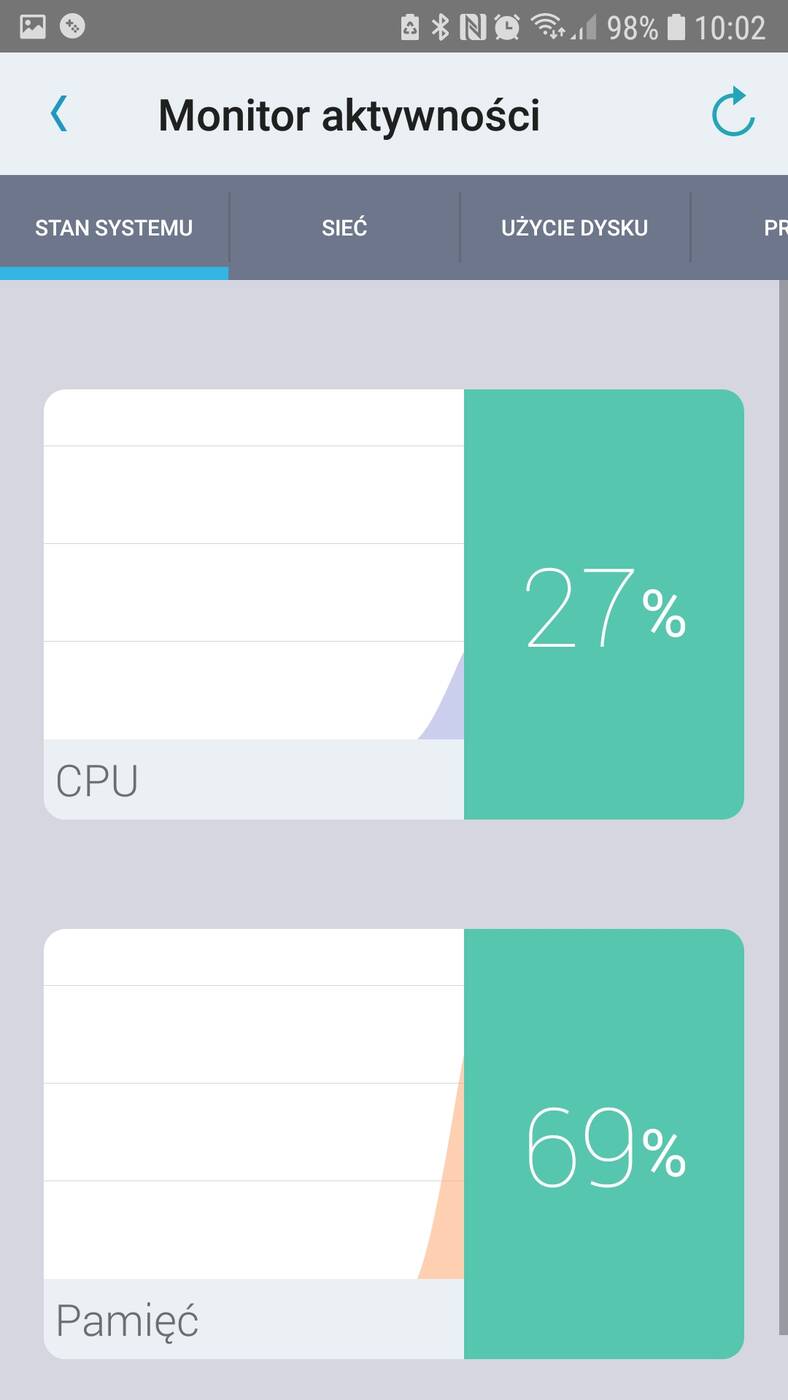
Task: Tap the battery icon in the status bar
Action: (677, 27)
